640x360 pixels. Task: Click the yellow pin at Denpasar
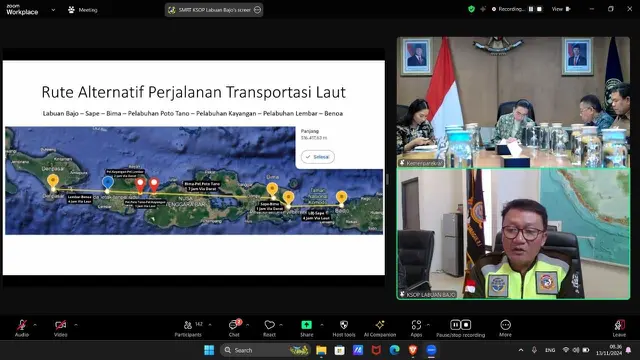[x=53, y=182]
